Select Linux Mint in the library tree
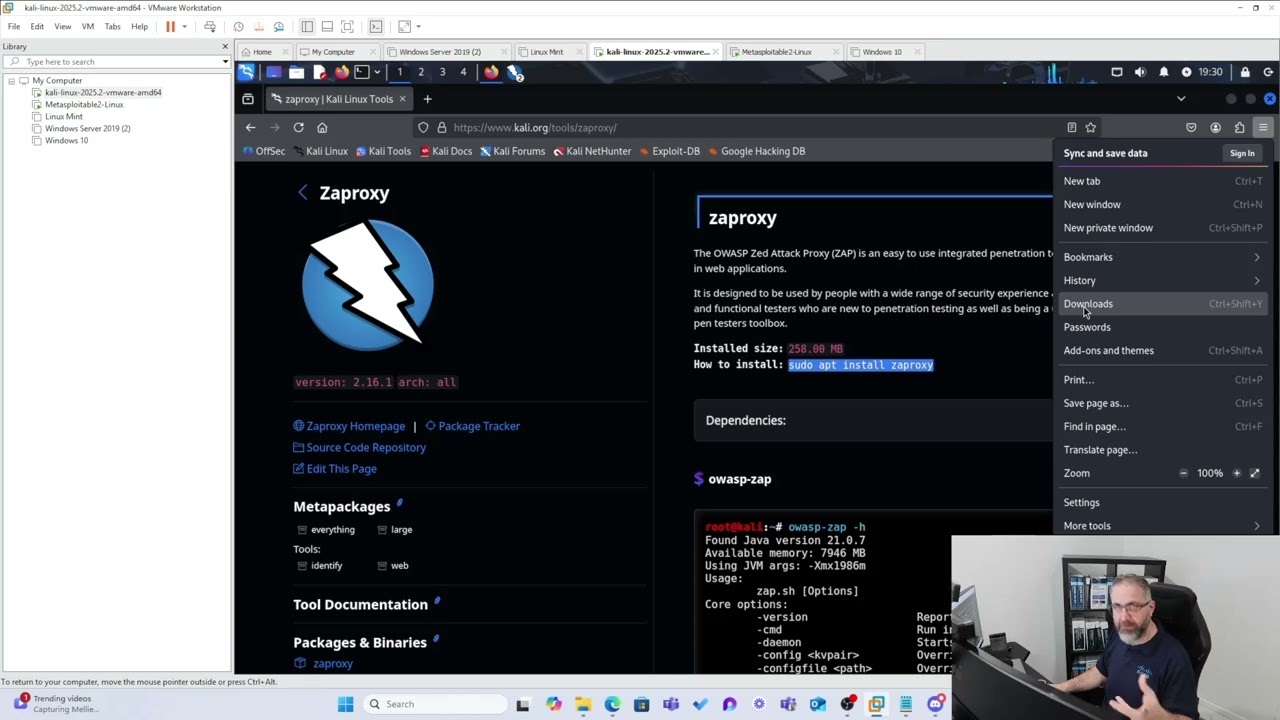1280x720 pixels. 64,116
